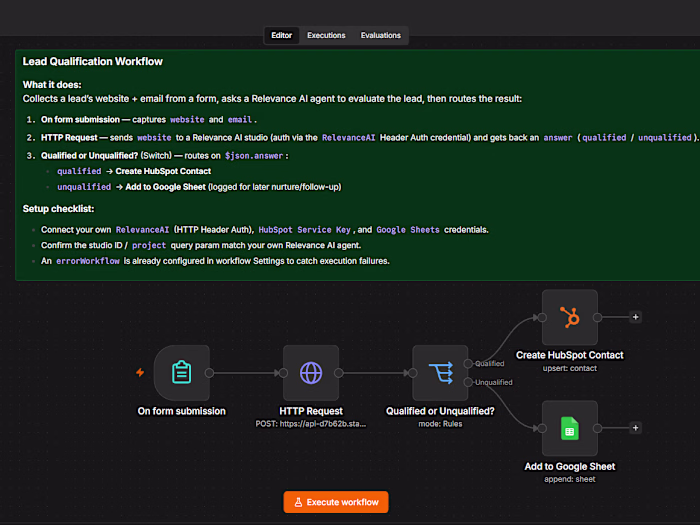Click the 'RelevanceAI' text in setup checklist

[x=142, y=230]
